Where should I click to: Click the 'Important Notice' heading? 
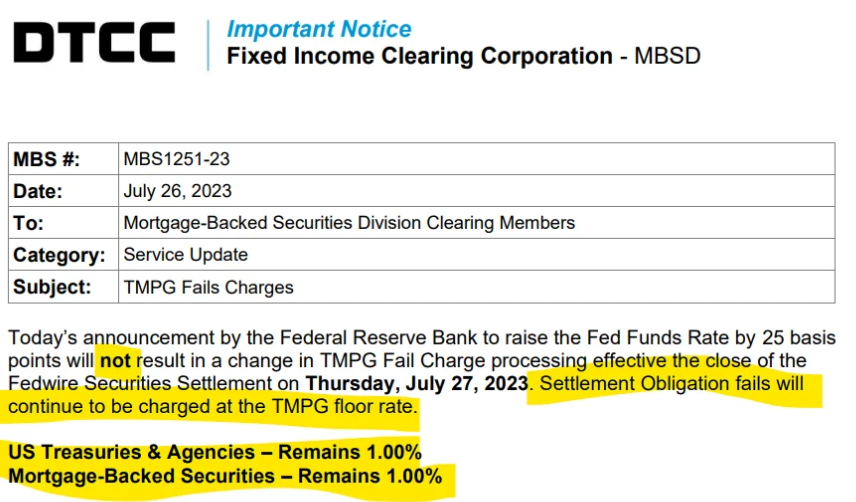(319, 29)
